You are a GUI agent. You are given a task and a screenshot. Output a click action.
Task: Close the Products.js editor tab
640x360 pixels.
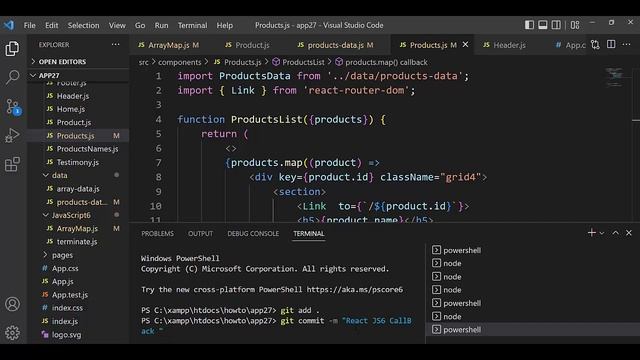click(465, 44)
